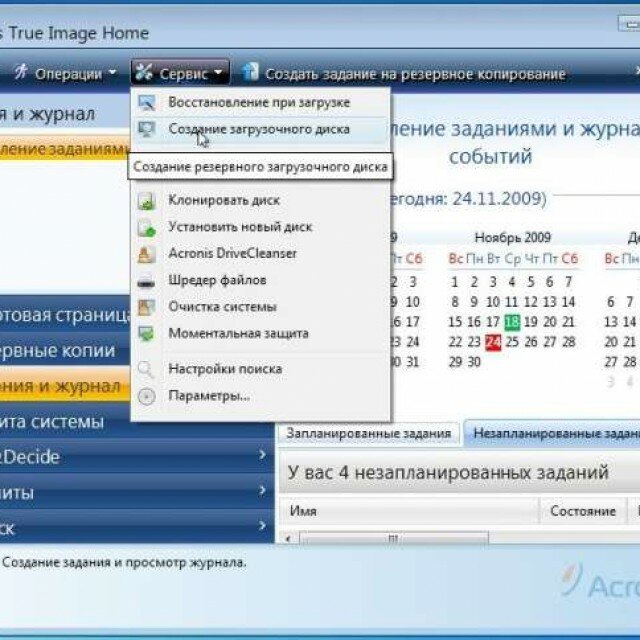Click the Сервис tools icon
The height and width of the screenshot is (640, 640).
pos(144,72)
